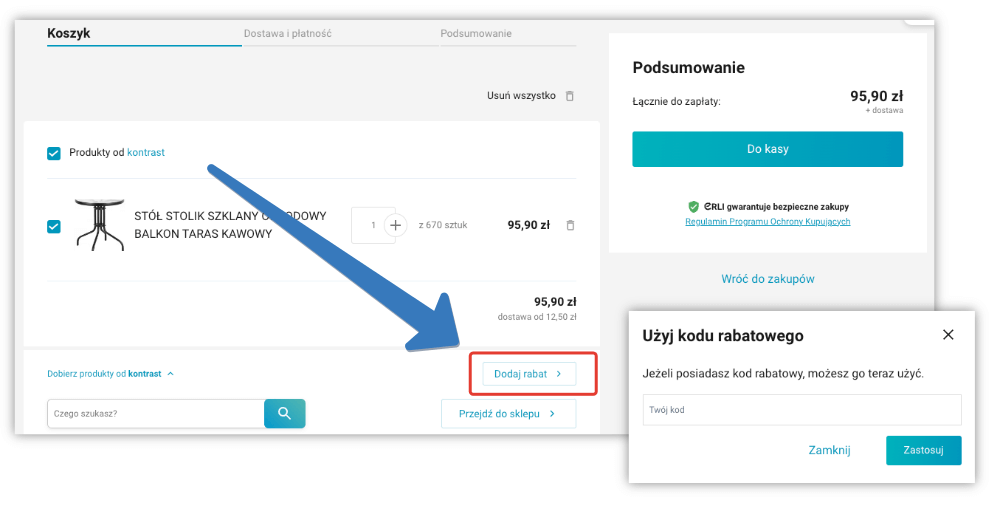The height and width of the screenshot is (517, 1000).
Task: Click Wróć do zakupów link
Action: click(767, 279)
